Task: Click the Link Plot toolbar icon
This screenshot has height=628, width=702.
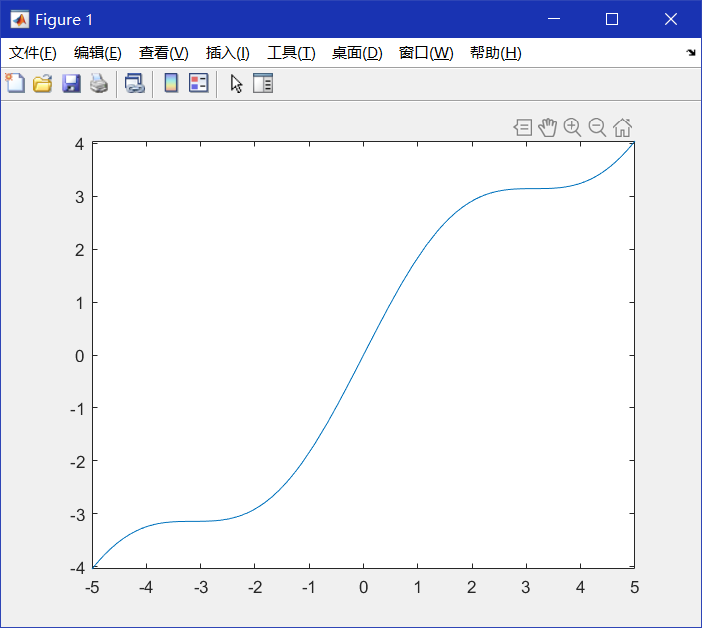Action: coord(135,83)
